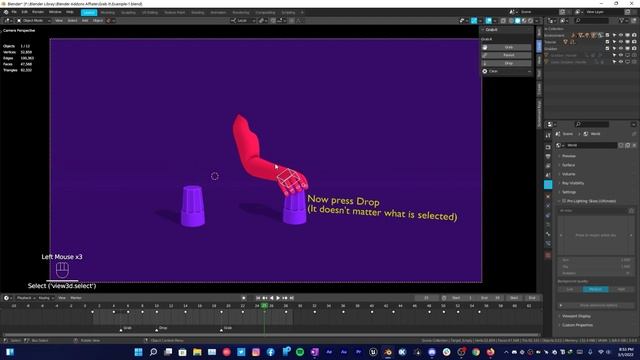Toggle Tutorial collection viewport eye icon
Screen dimensions: 640x360
[x=621, y=42]
